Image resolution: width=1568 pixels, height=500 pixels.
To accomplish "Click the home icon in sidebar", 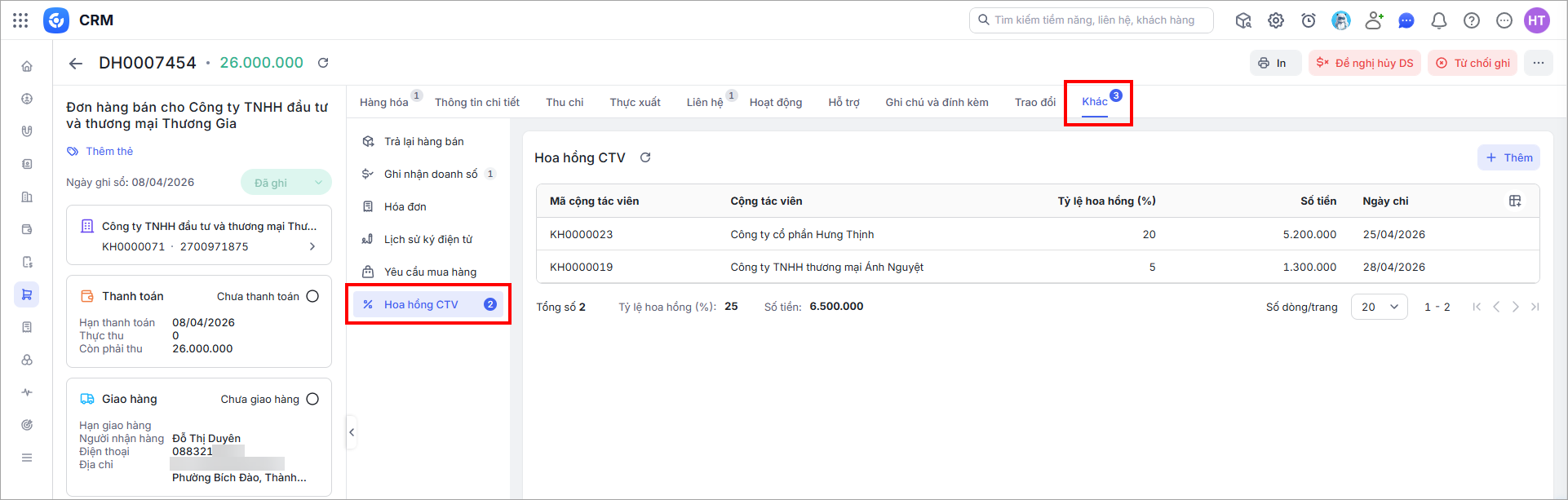I will [x=27, y=66].
